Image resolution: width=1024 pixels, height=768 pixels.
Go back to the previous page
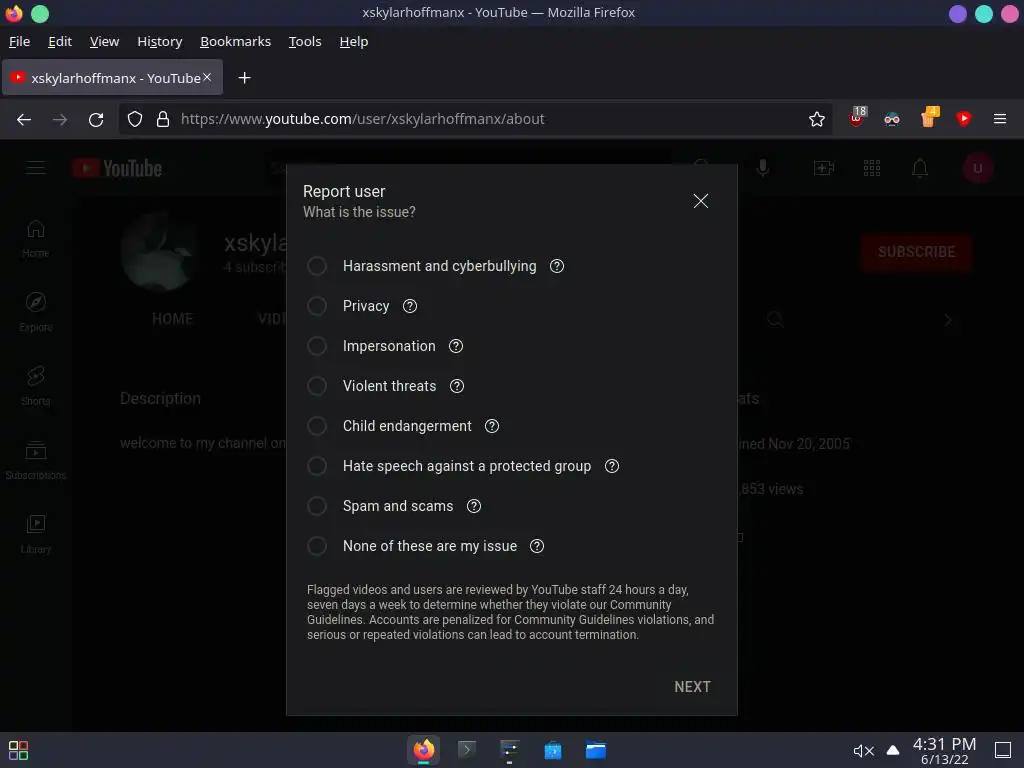click(24, 119)
